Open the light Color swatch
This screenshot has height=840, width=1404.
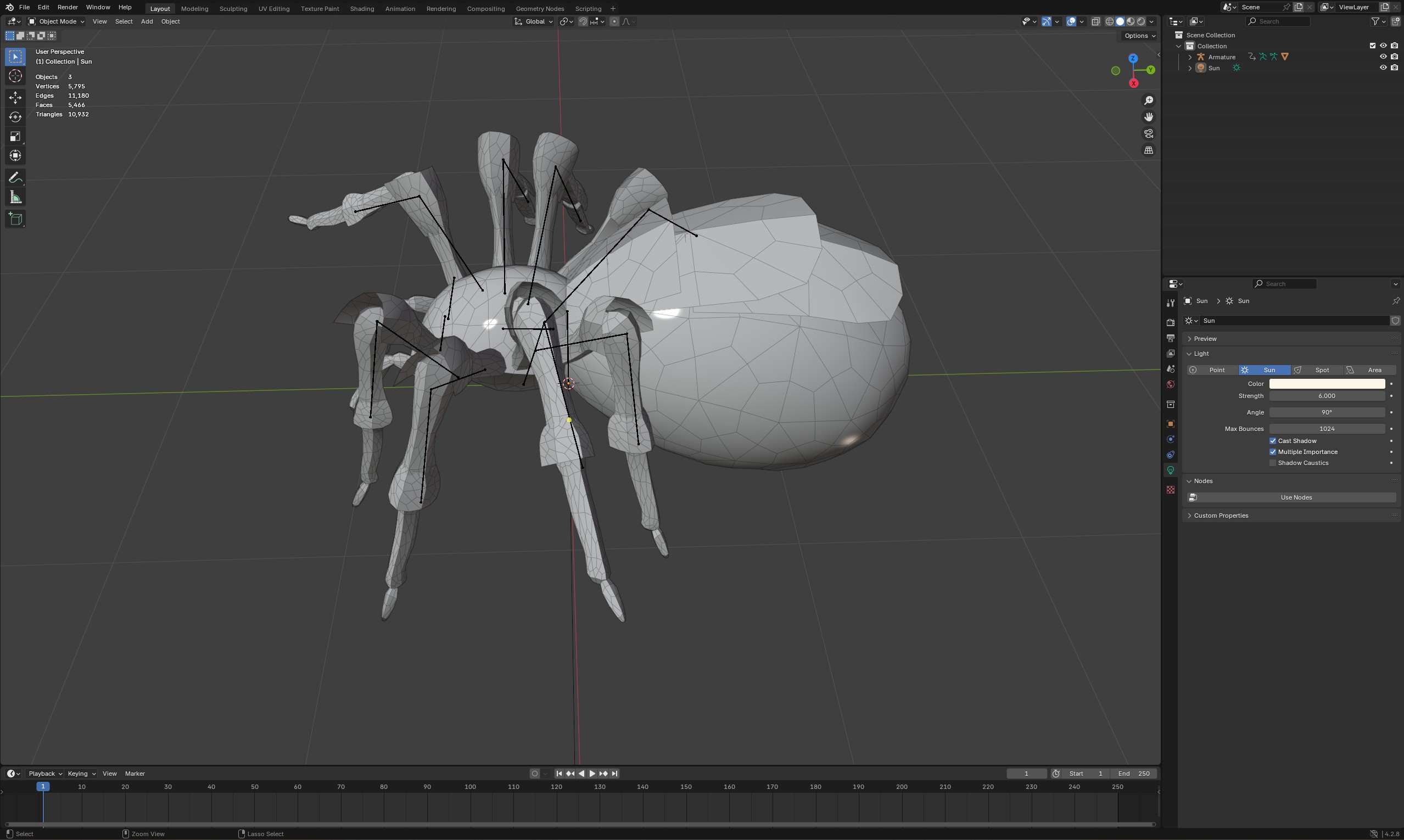point(1327,383)
